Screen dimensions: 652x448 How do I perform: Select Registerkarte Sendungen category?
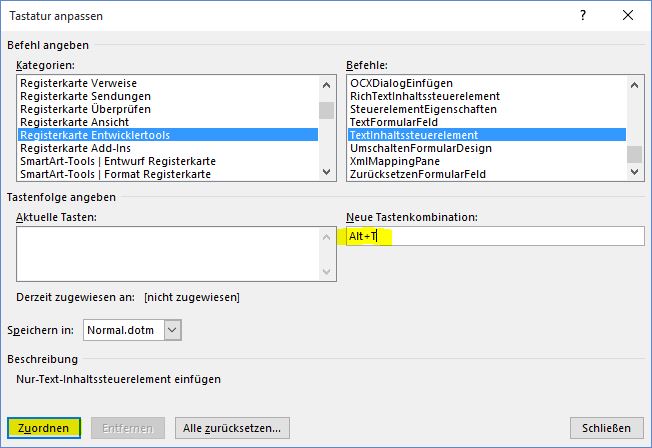[81, 95]
